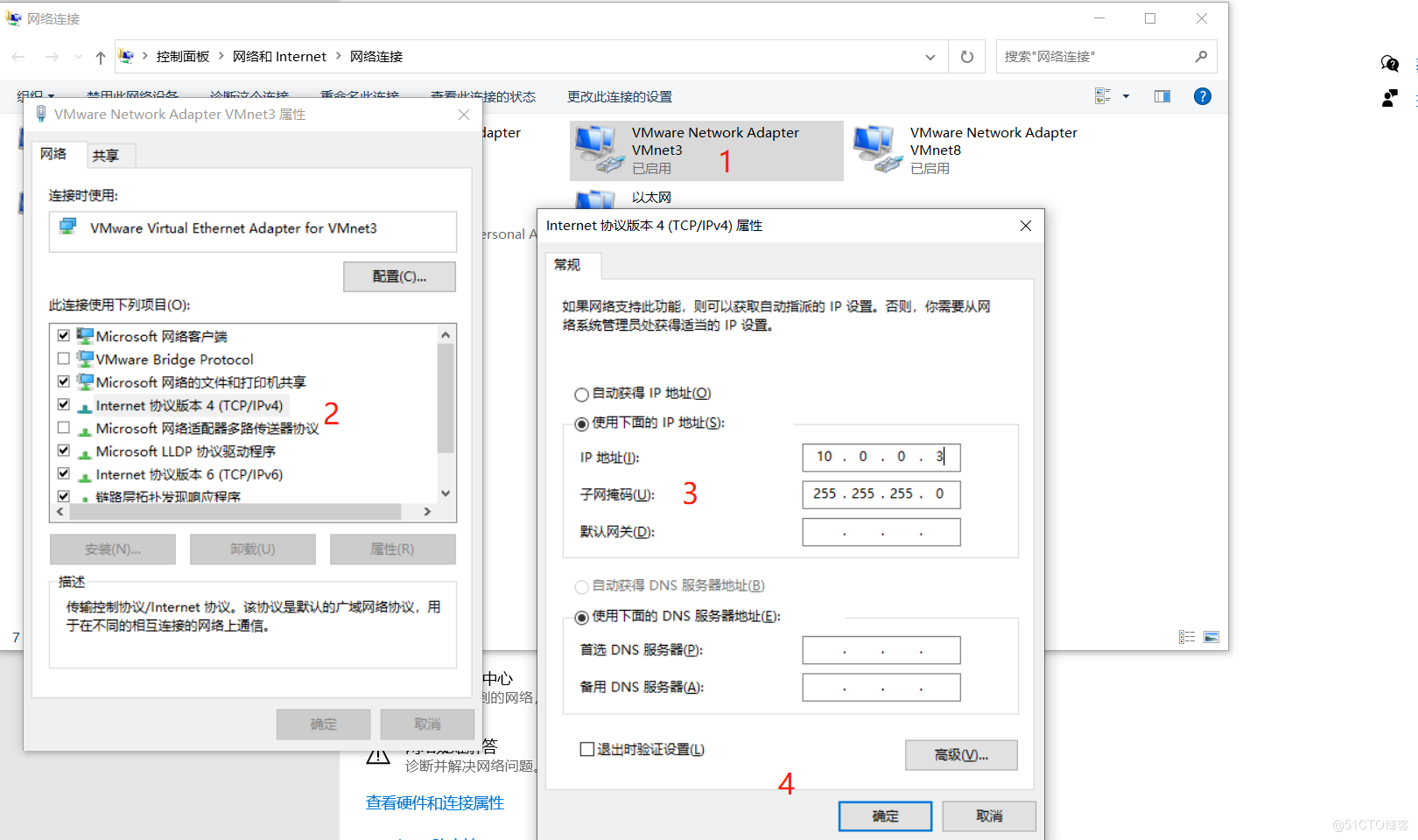This screenshot has height=840, width=1418.
Task: Close the VMnet3 properties dialog
Action: (464, 115)
